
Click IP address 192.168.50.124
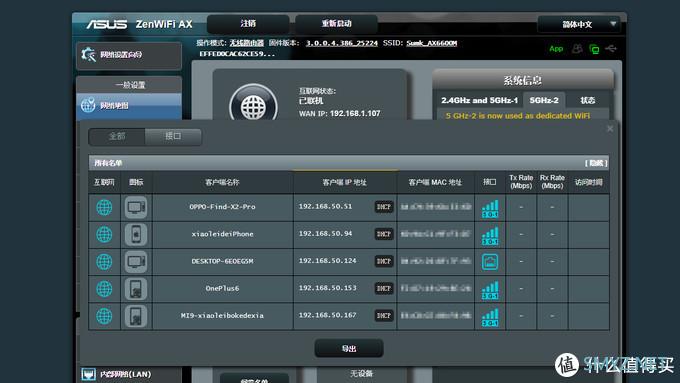pos(327,261)
